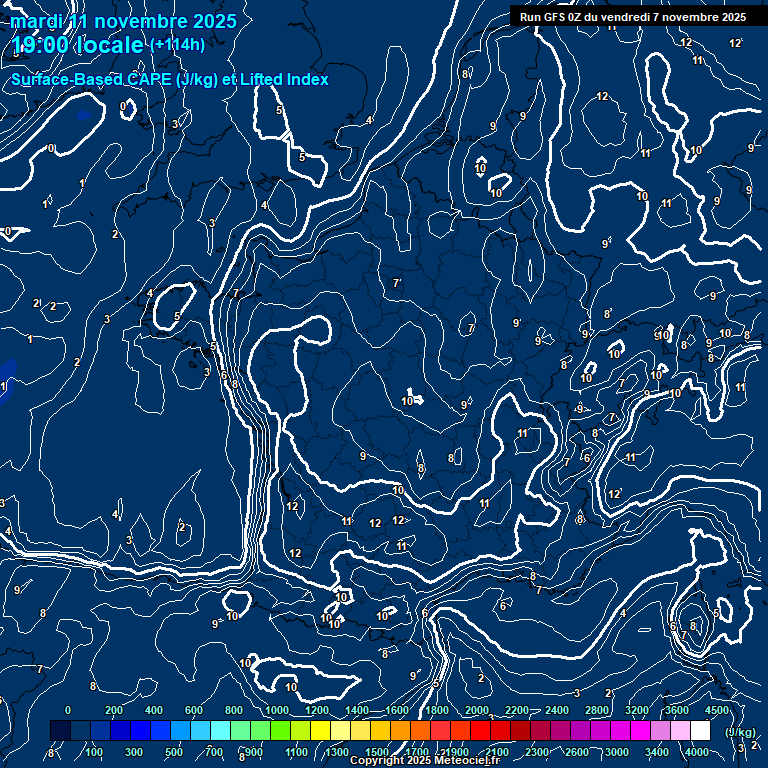The width and height of the screenshot is (768, 768).
Task: Click the '3000' legend value below the scale
Action: coord(617,752)
